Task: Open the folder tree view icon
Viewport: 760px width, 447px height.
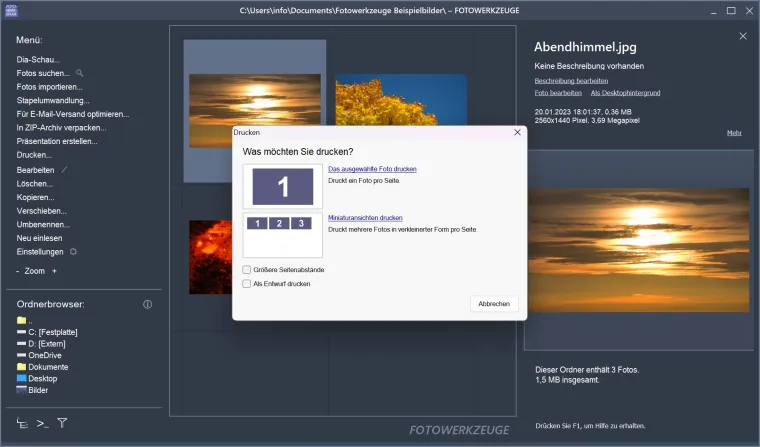Action: coord(22,423)
